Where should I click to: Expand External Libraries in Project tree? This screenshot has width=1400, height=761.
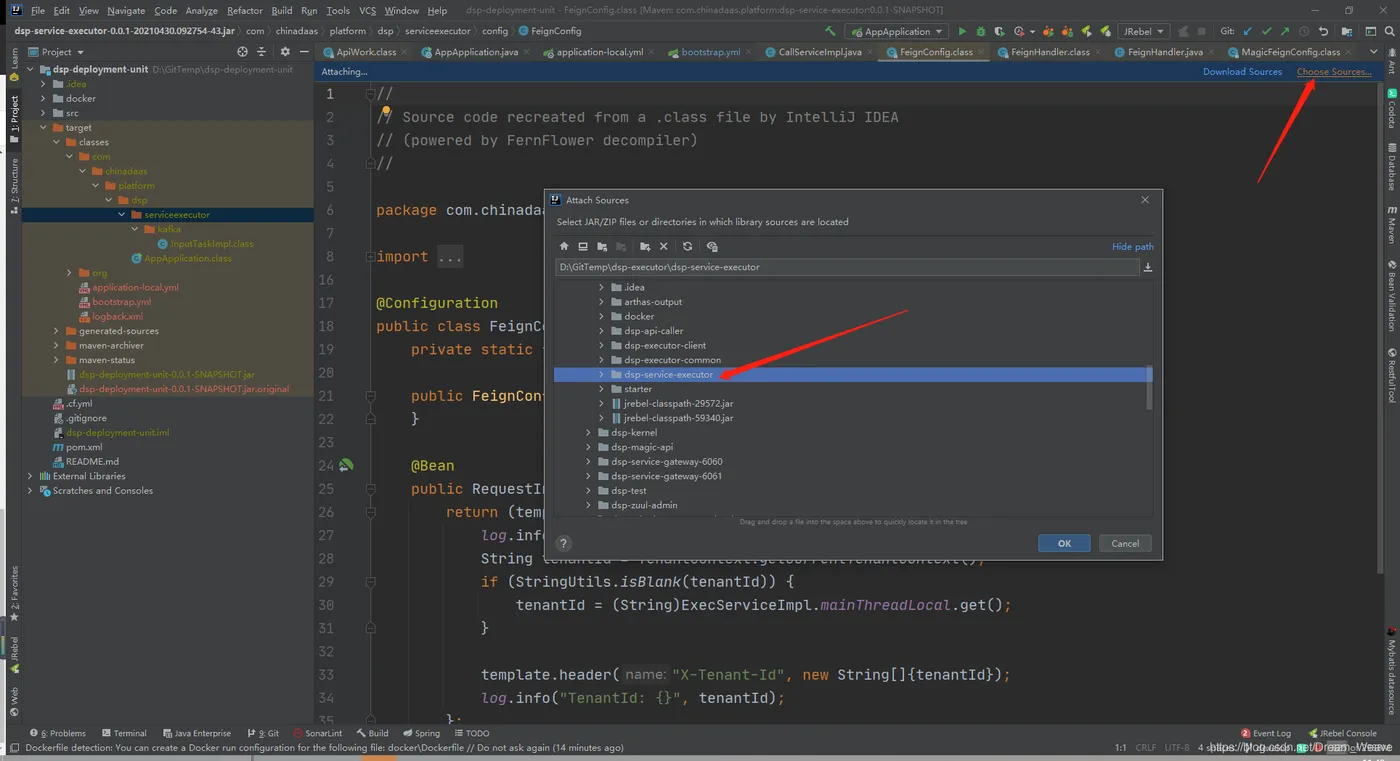tap(30, 476)
